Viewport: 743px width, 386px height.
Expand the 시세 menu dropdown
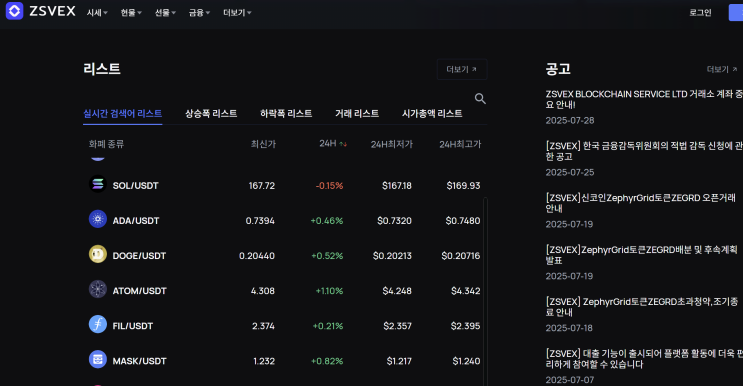[97, 13]
